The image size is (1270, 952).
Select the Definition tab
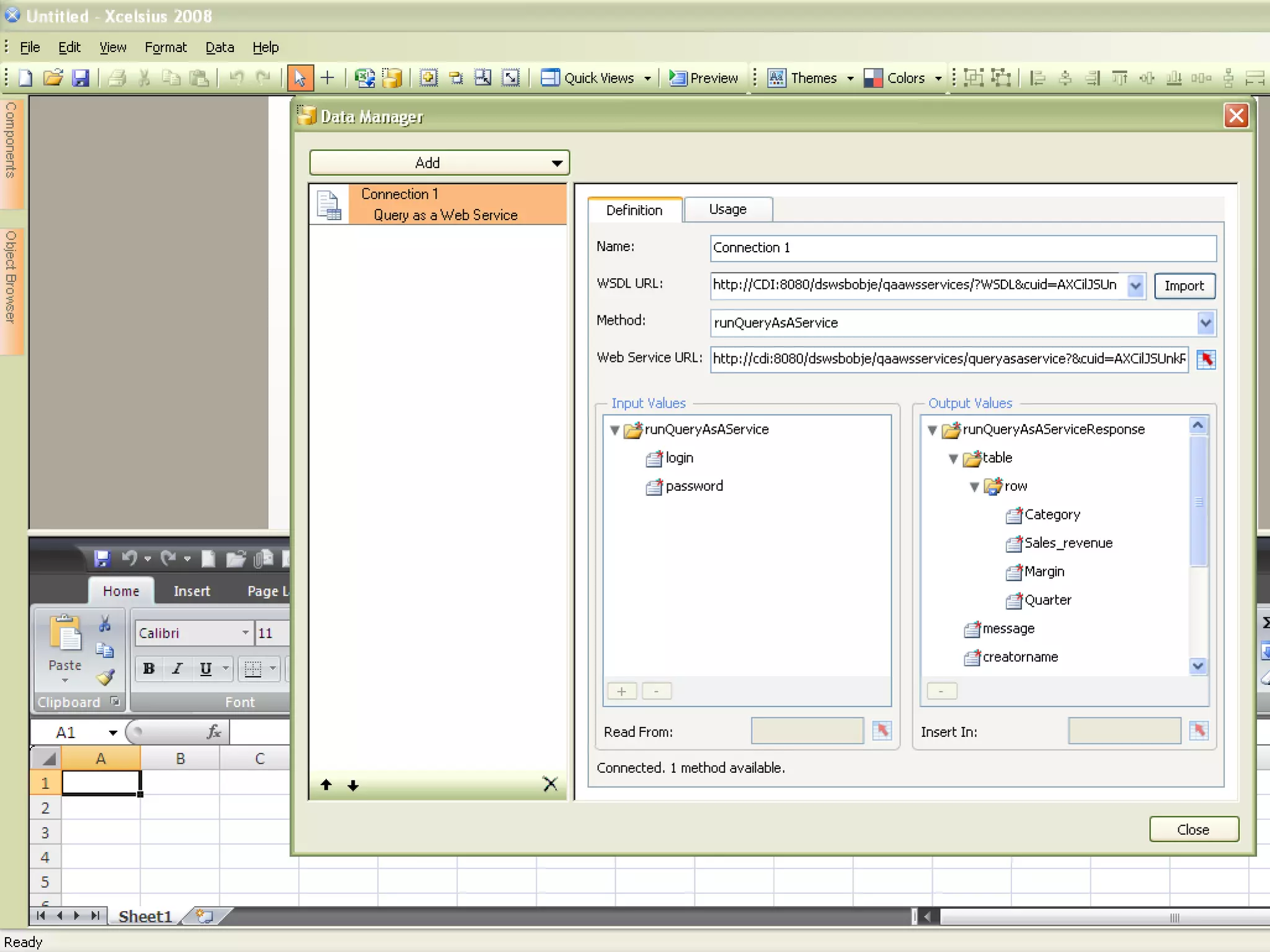coord(634,210)
